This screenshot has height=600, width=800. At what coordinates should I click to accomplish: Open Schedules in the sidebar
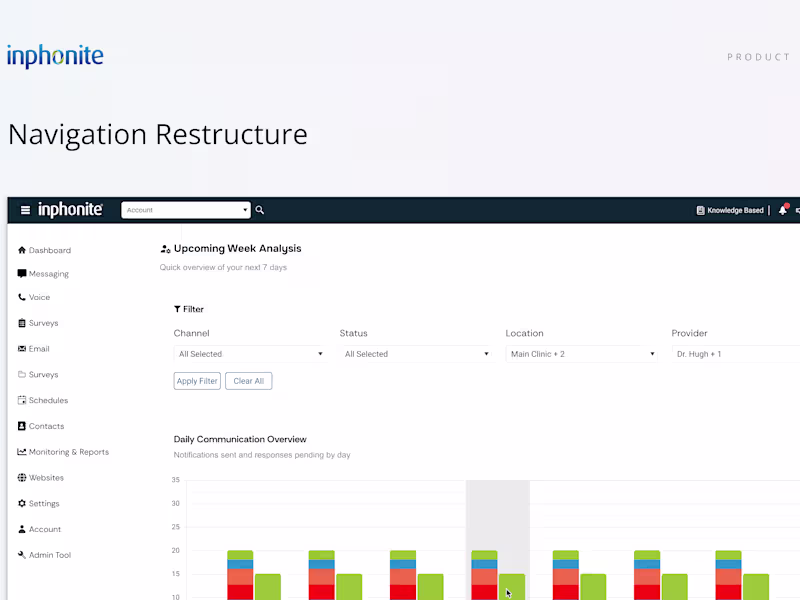click(43, 400)
